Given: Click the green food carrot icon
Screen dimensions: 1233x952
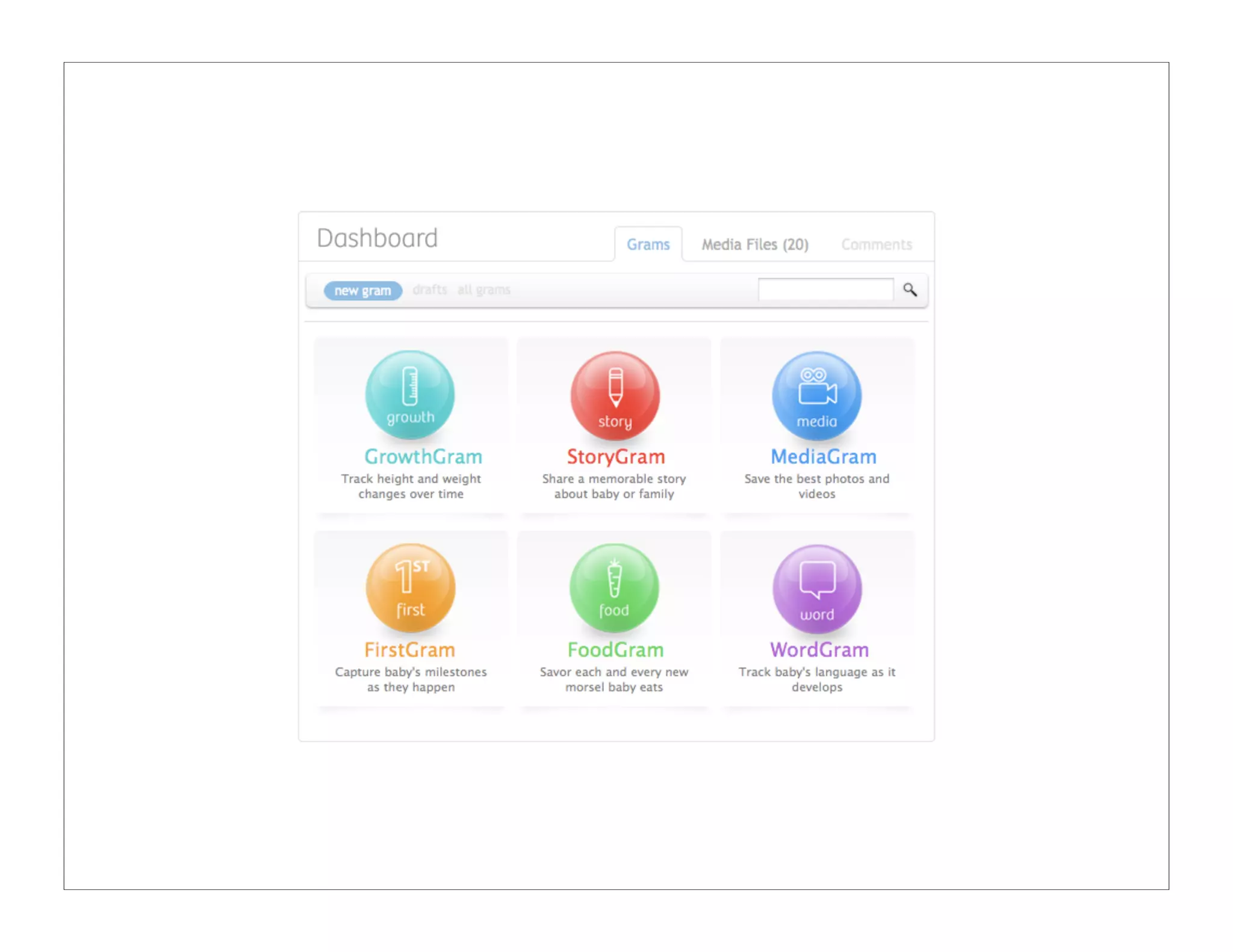Looking at the screenshot, I should (x=614, y=588).
